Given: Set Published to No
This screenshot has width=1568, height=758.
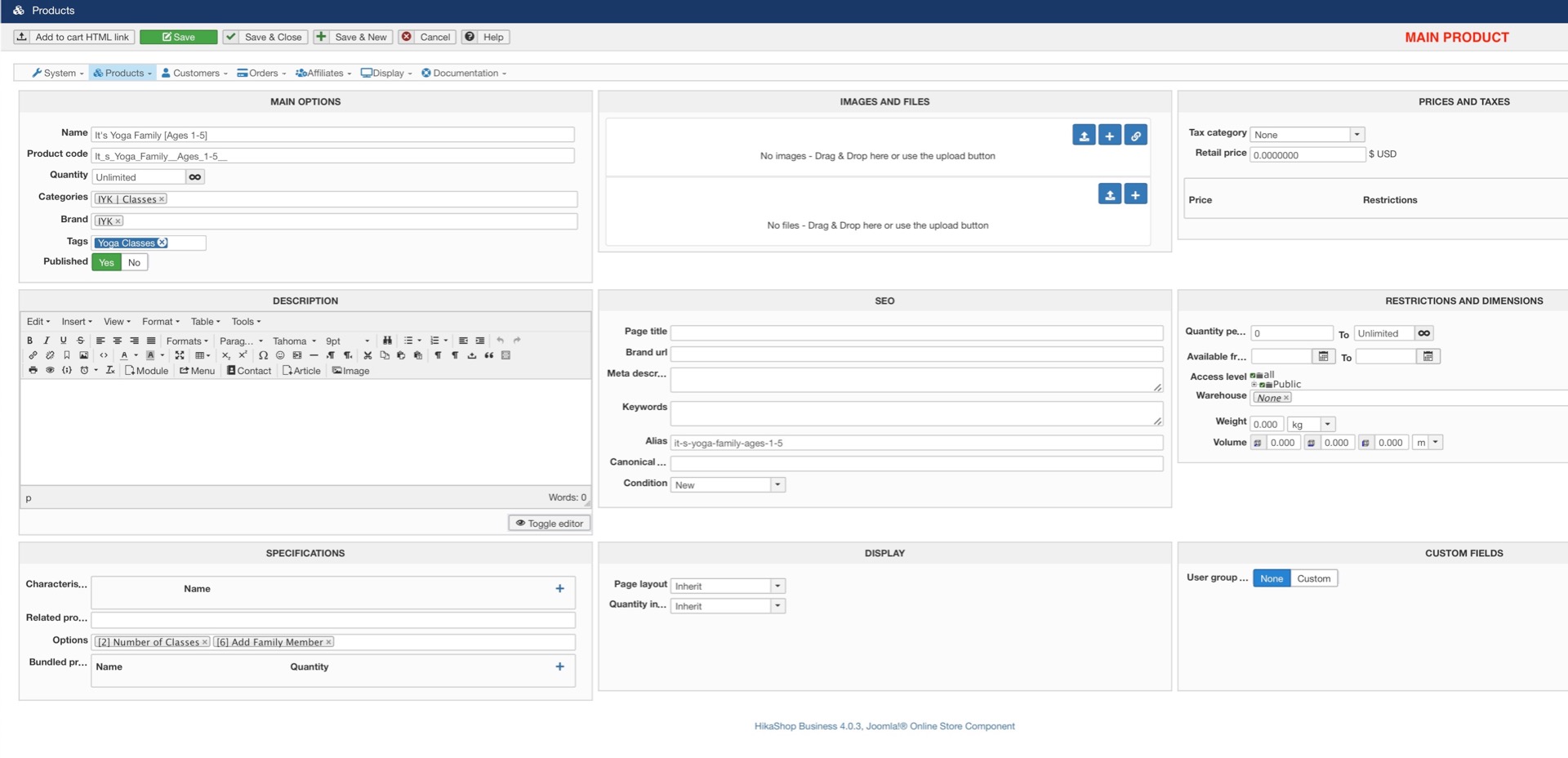Looking at the screenshot, I should coord(134,262).
